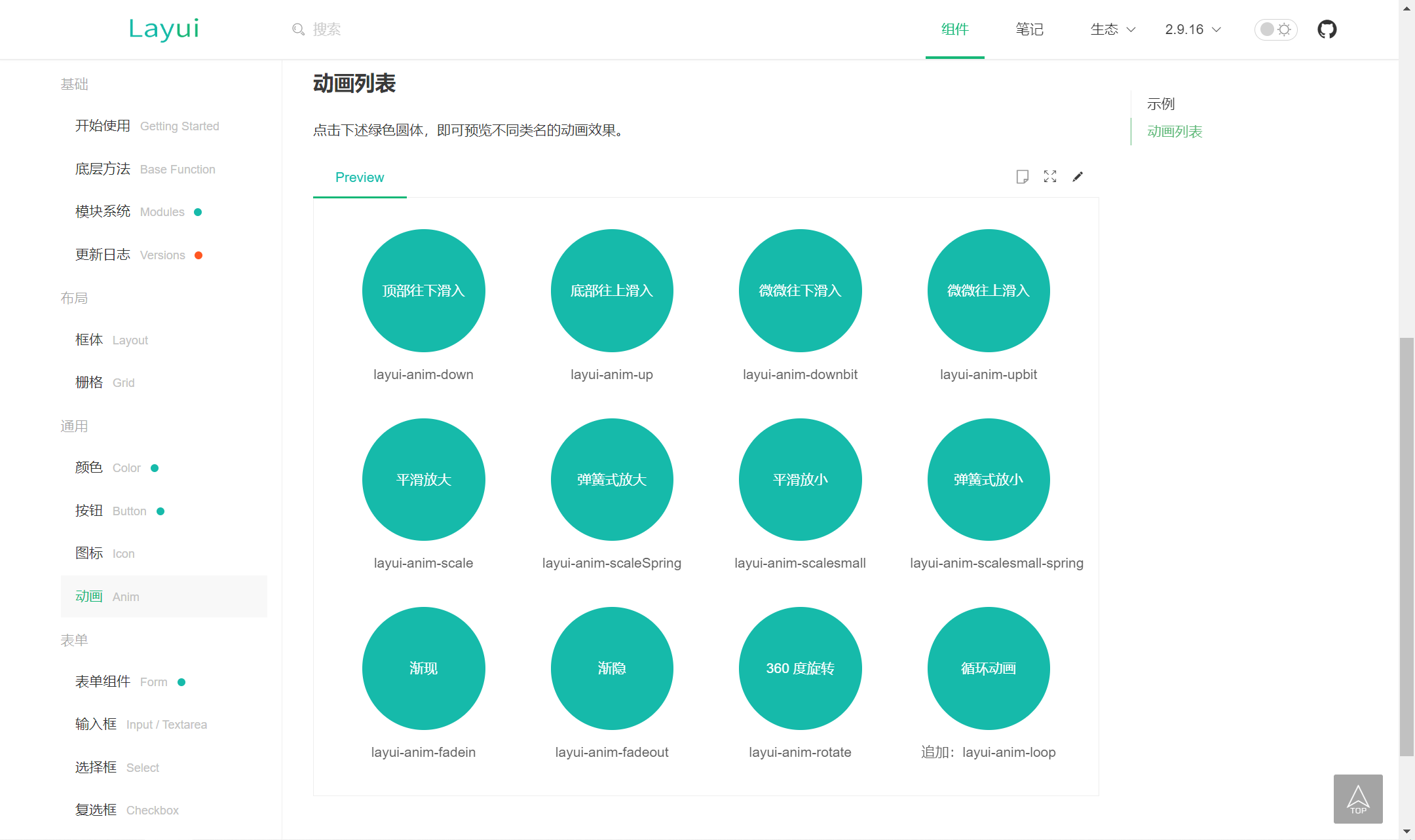Image resolution: width=1415 pixels, height=840 pixels.
Task: Open 输入框 Input / Textarea page
Action: [164, 724]
